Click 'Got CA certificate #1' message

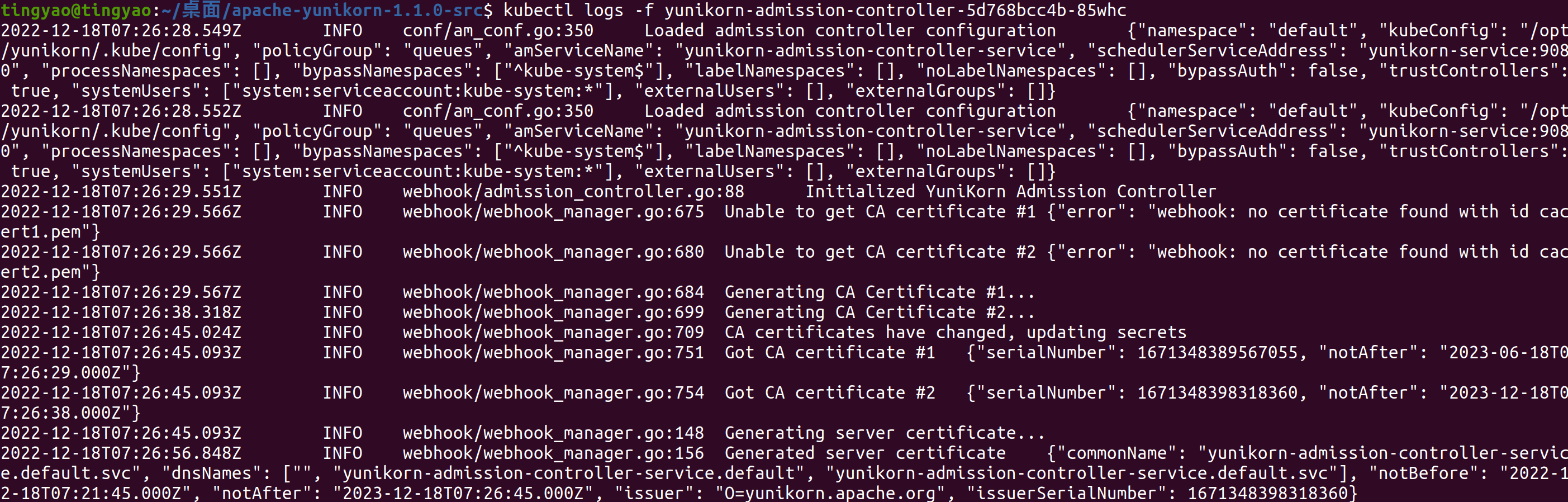(x=830, y=352)
